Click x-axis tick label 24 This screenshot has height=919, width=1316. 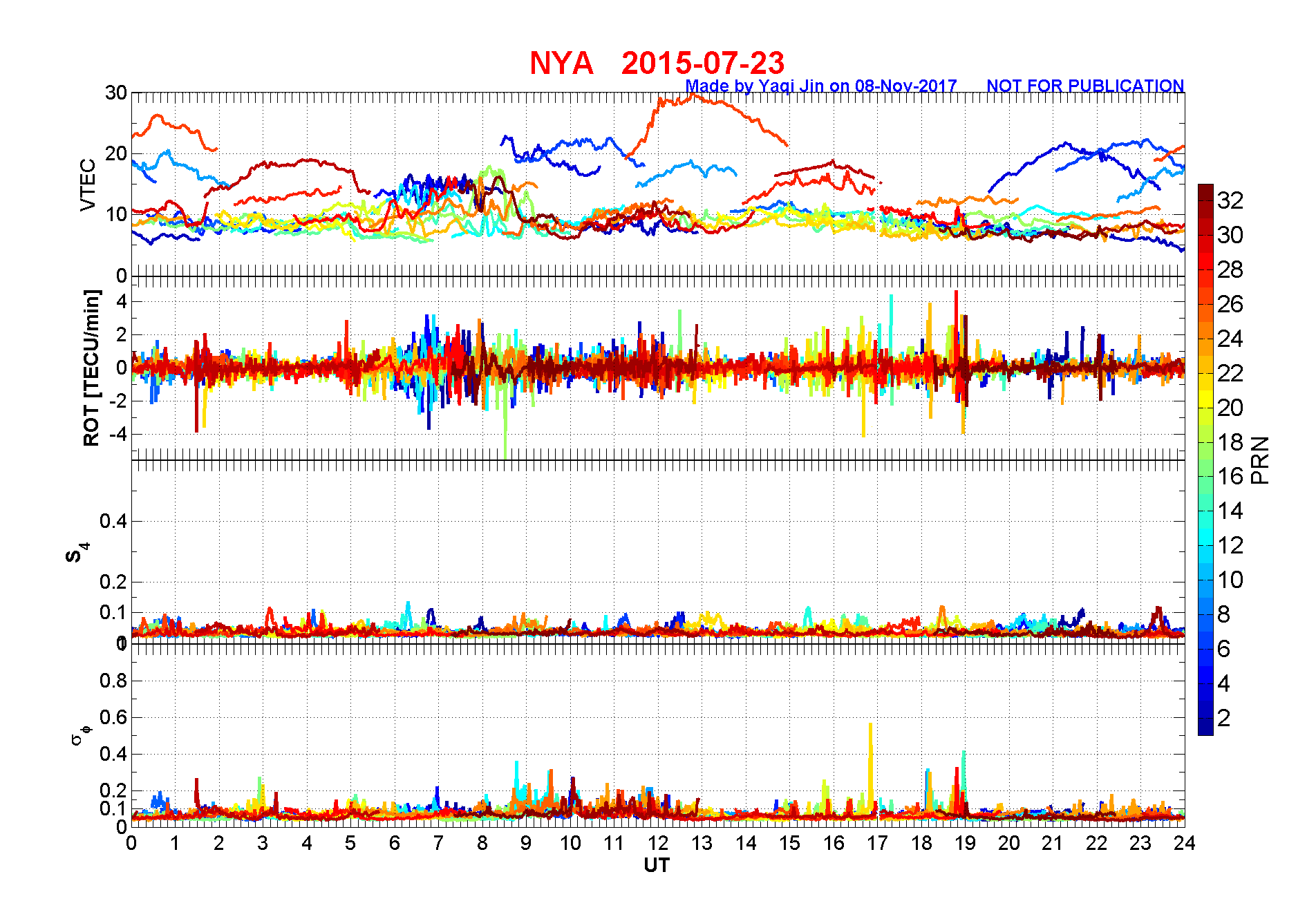(1184, 843)
